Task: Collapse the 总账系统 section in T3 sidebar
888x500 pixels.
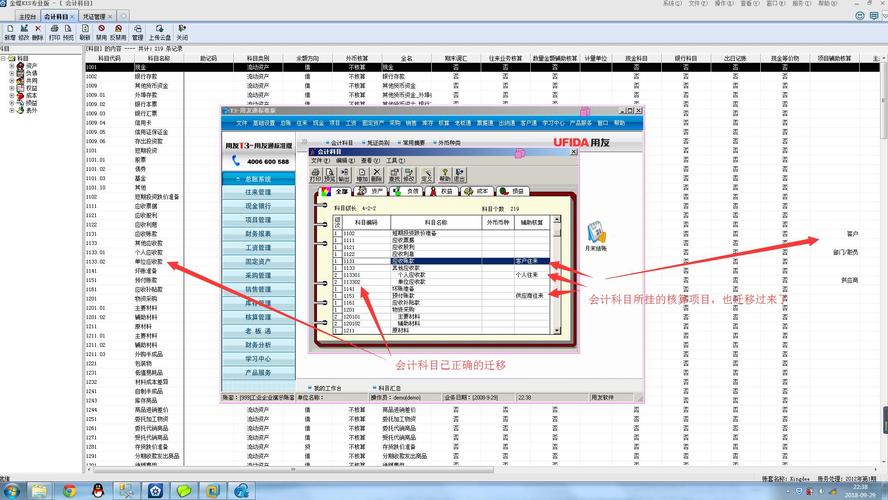Action: pos(258,179)
